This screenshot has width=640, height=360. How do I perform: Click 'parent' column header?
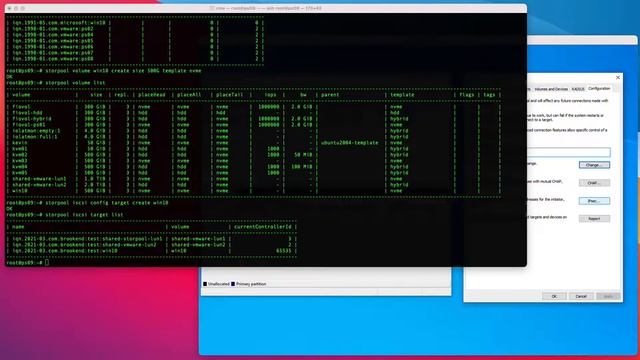[330, 95]
